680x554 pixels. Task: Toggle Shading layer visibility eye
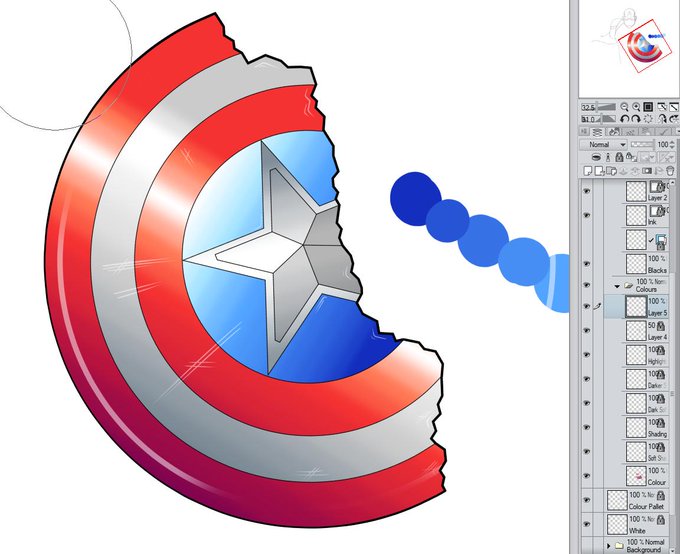click(587, 427)
